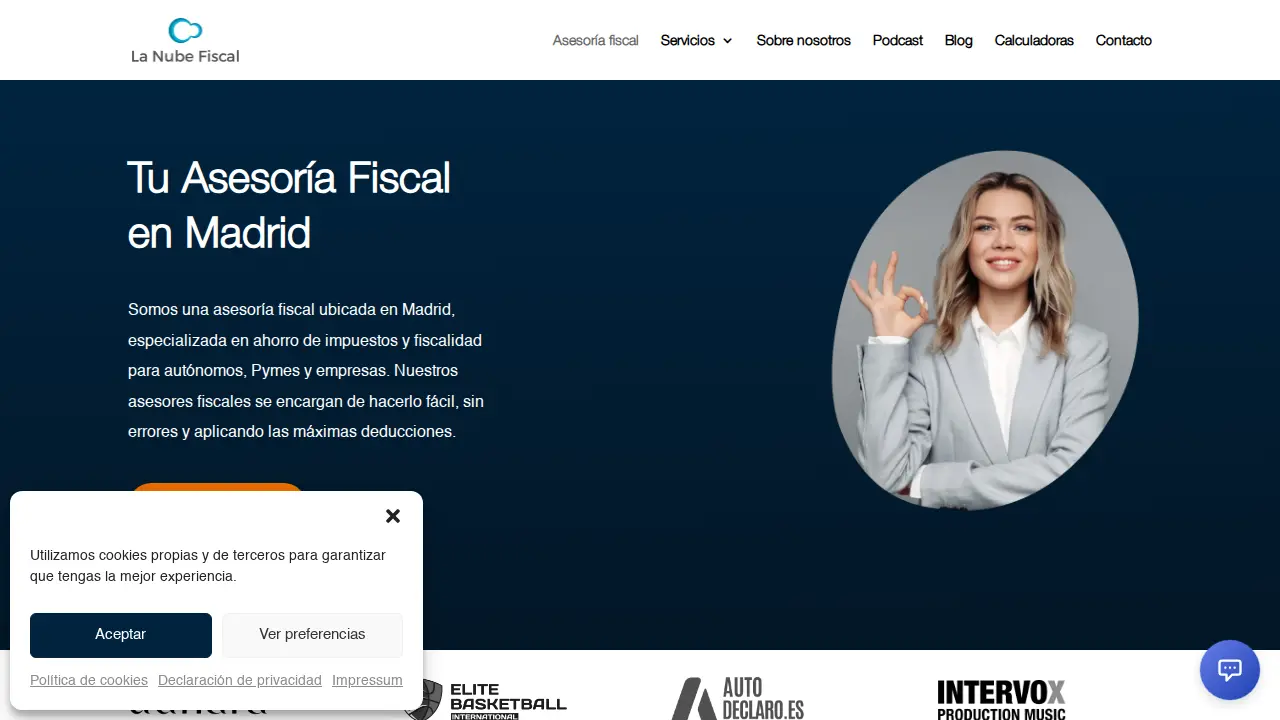The height and width of the screenshot is (720, 1280).
Task: Open Calculadoras in navigation
Action: point(1034,40)
